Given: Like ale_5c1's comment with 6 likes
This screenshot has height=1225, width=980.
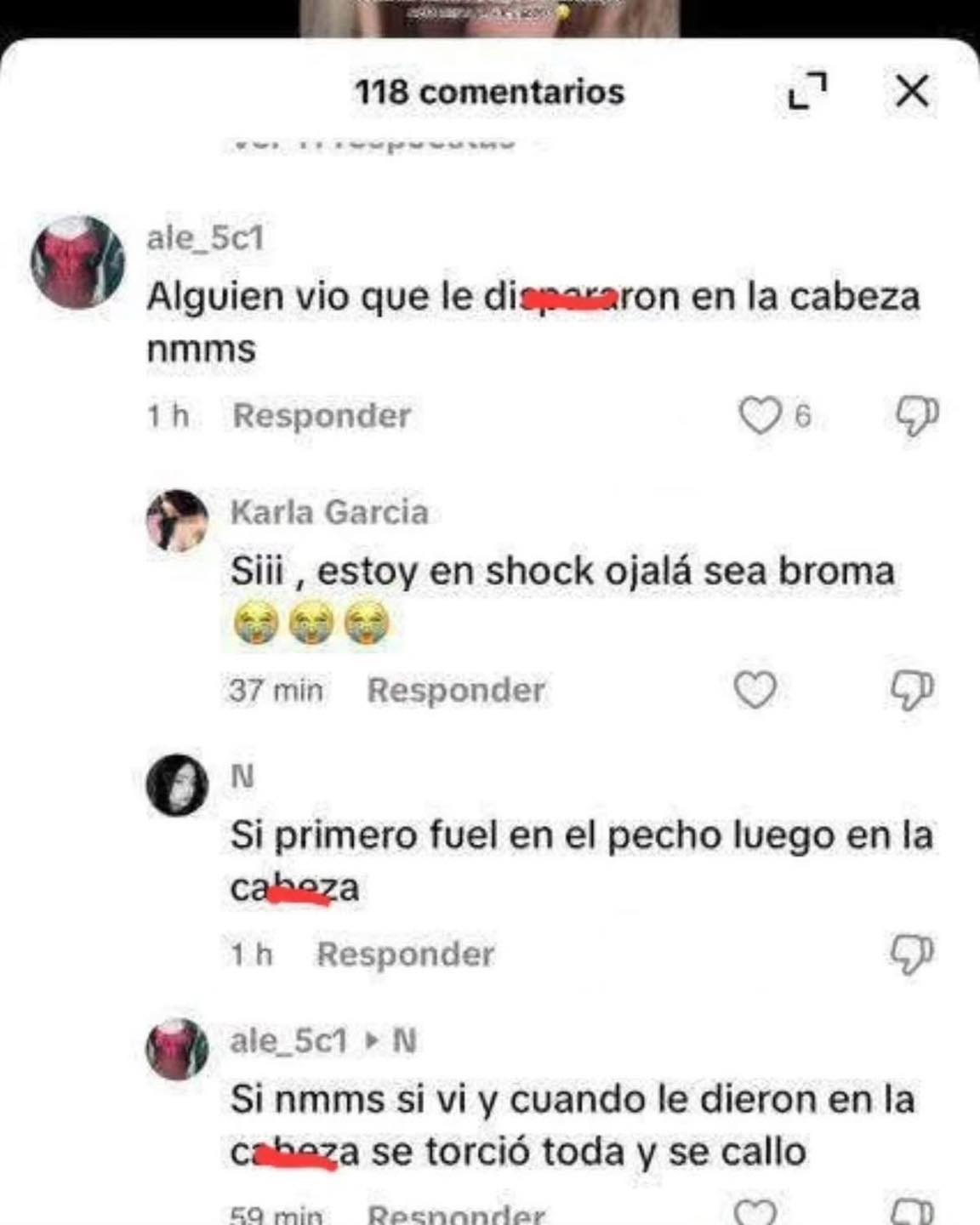Looking at the screenshot, I should pos(758,415).
